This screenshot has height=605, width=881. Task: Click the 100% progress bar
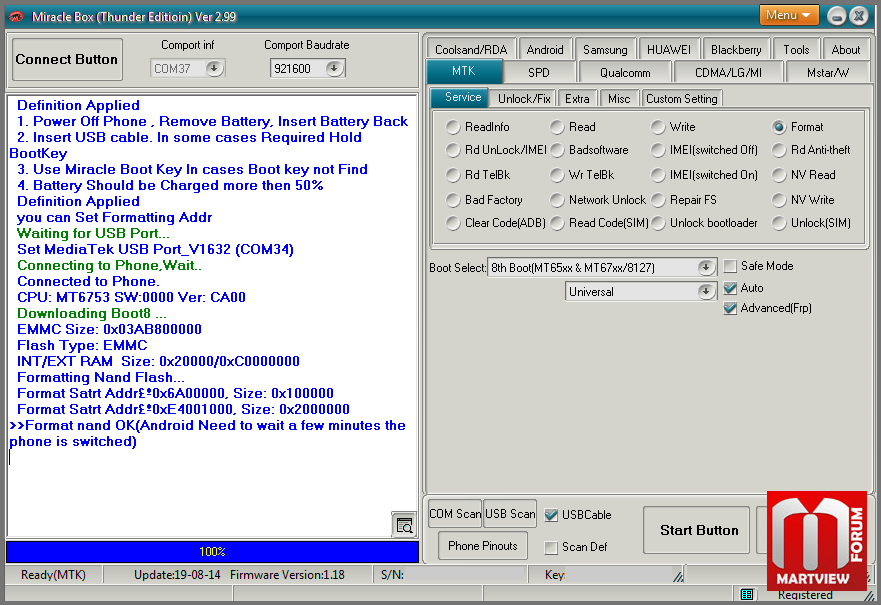(x=212, y=551)
